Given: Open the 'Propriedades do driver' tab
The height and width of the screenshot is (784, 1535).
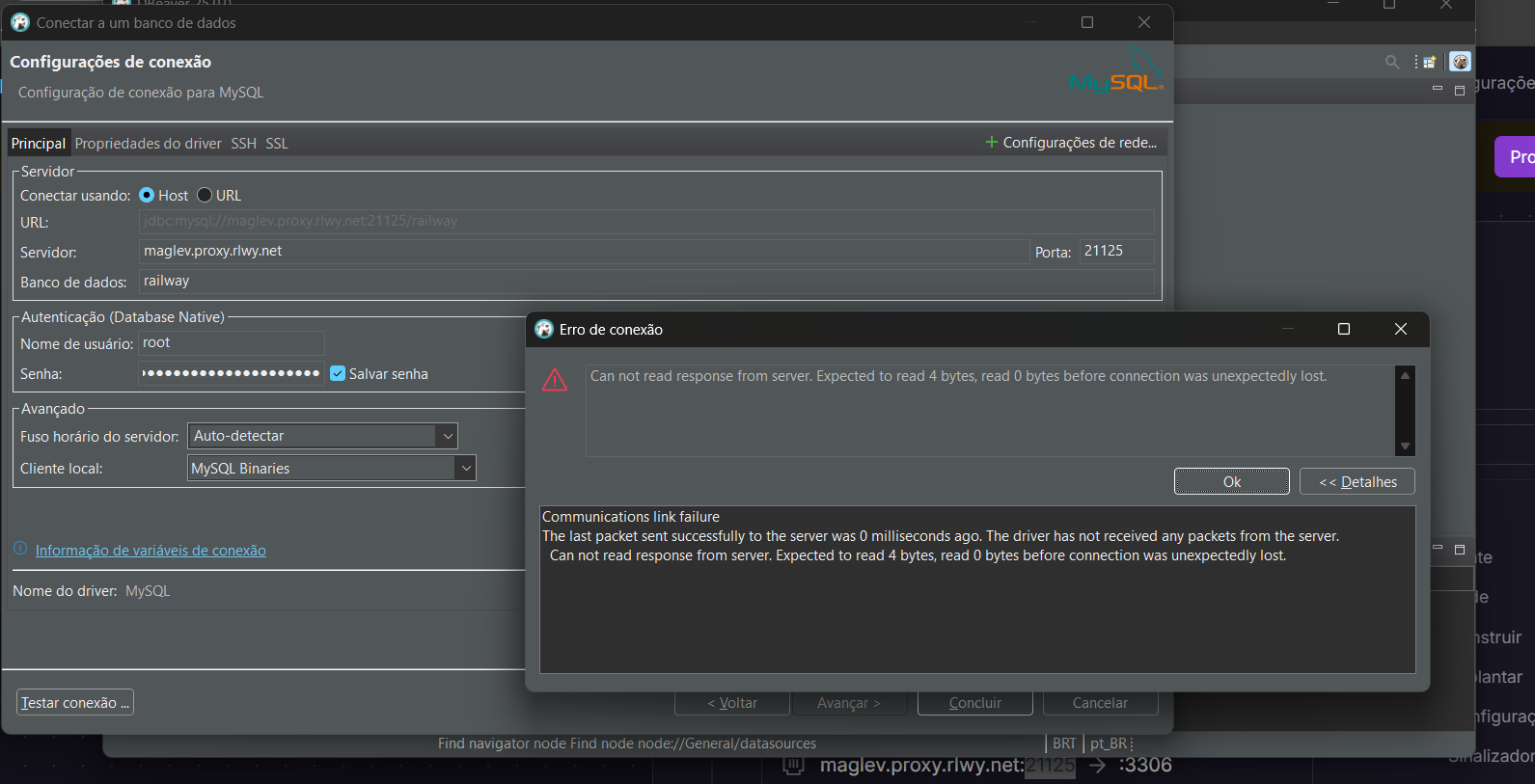Looking at the screenshot, I should [x=148, y=143].
